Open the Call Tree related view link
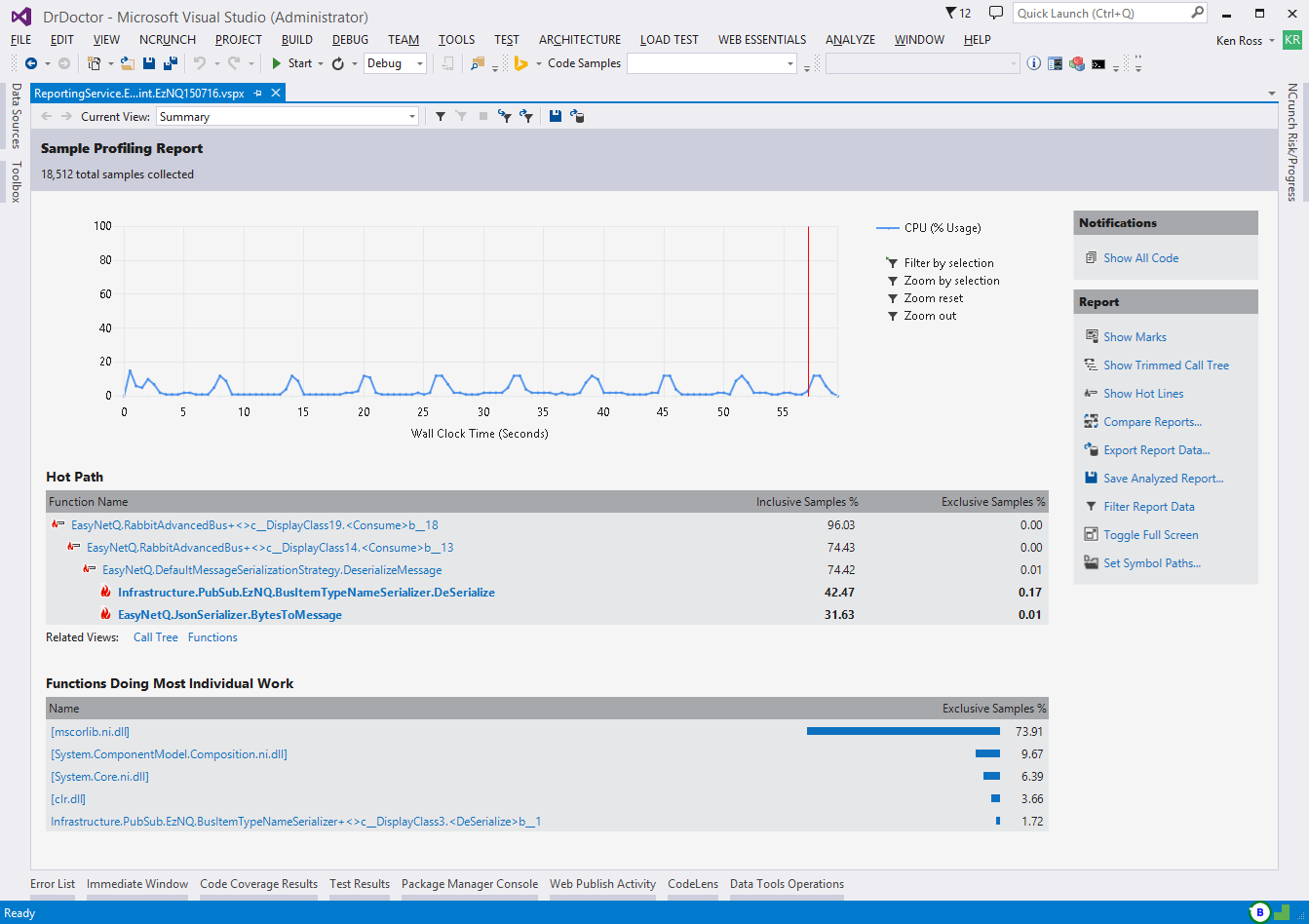Viewport: 1309px width, 924px height. (155, 637)
